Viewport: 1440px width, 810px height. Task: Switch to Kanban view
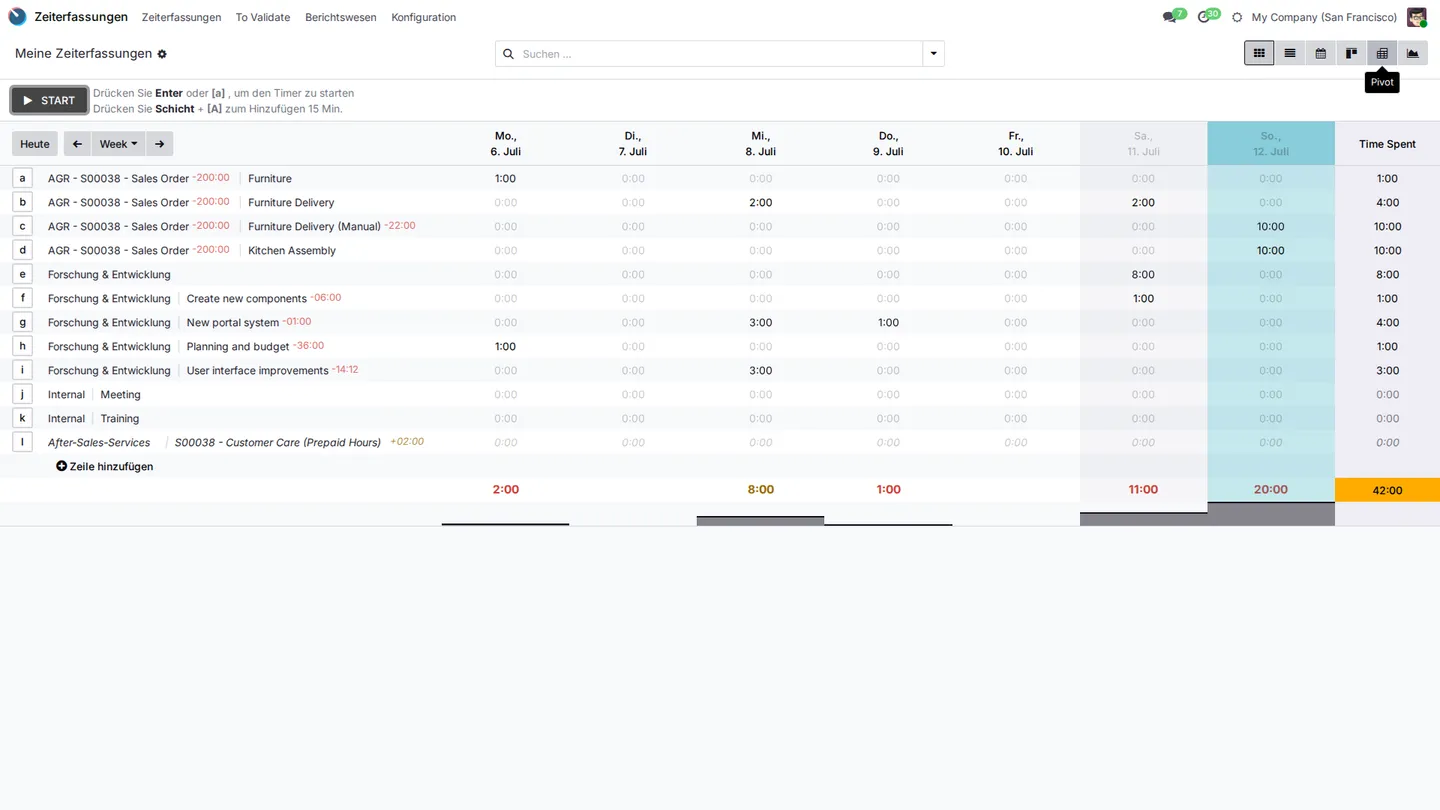pos(1351,53)
